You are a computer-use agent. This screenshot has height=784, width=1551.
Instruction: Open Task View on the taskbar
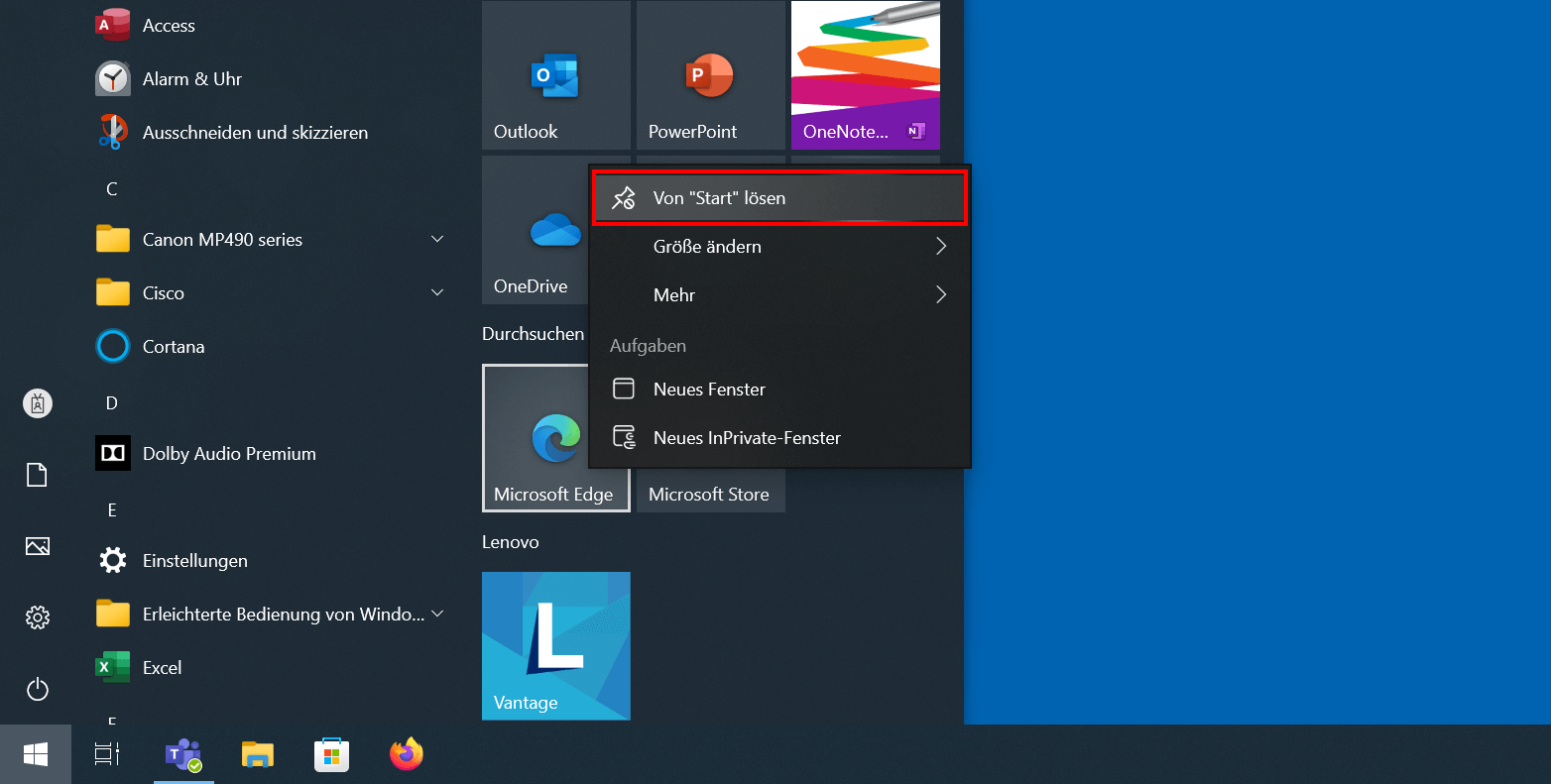[x=107, y=754]
